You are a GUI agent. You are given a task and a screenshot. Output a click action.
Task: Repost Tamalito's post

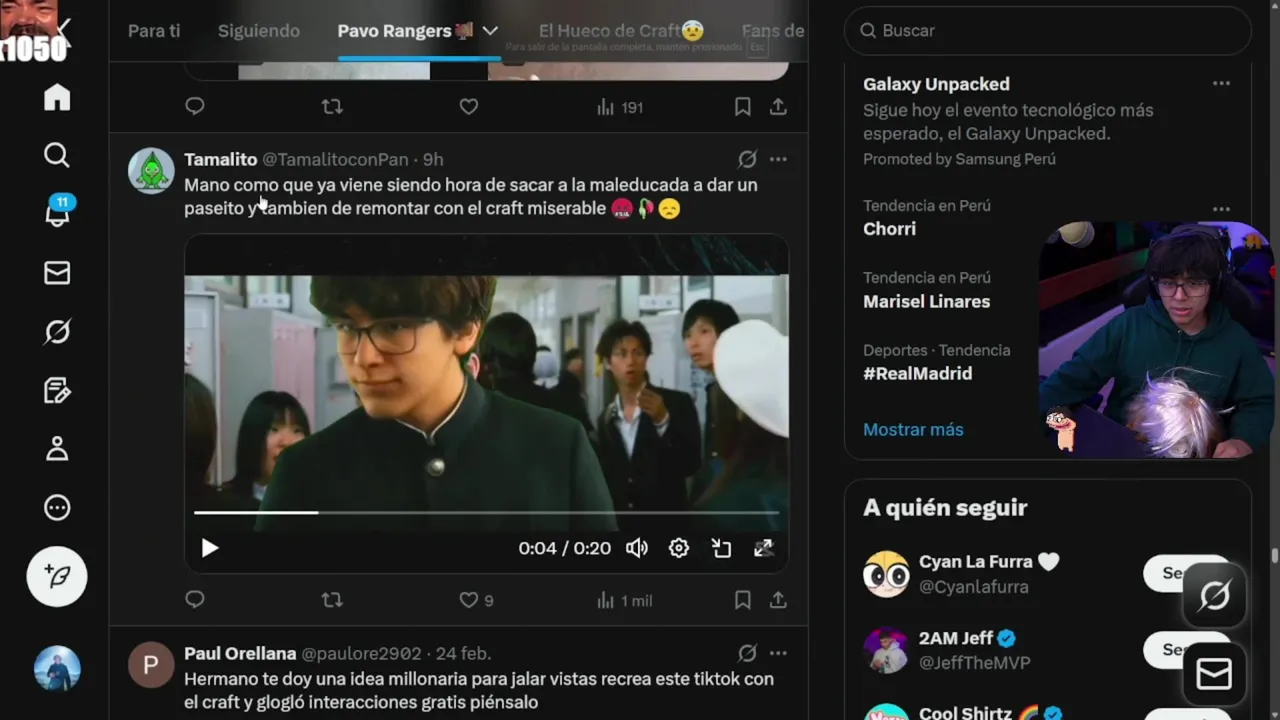tap(332, 600)
